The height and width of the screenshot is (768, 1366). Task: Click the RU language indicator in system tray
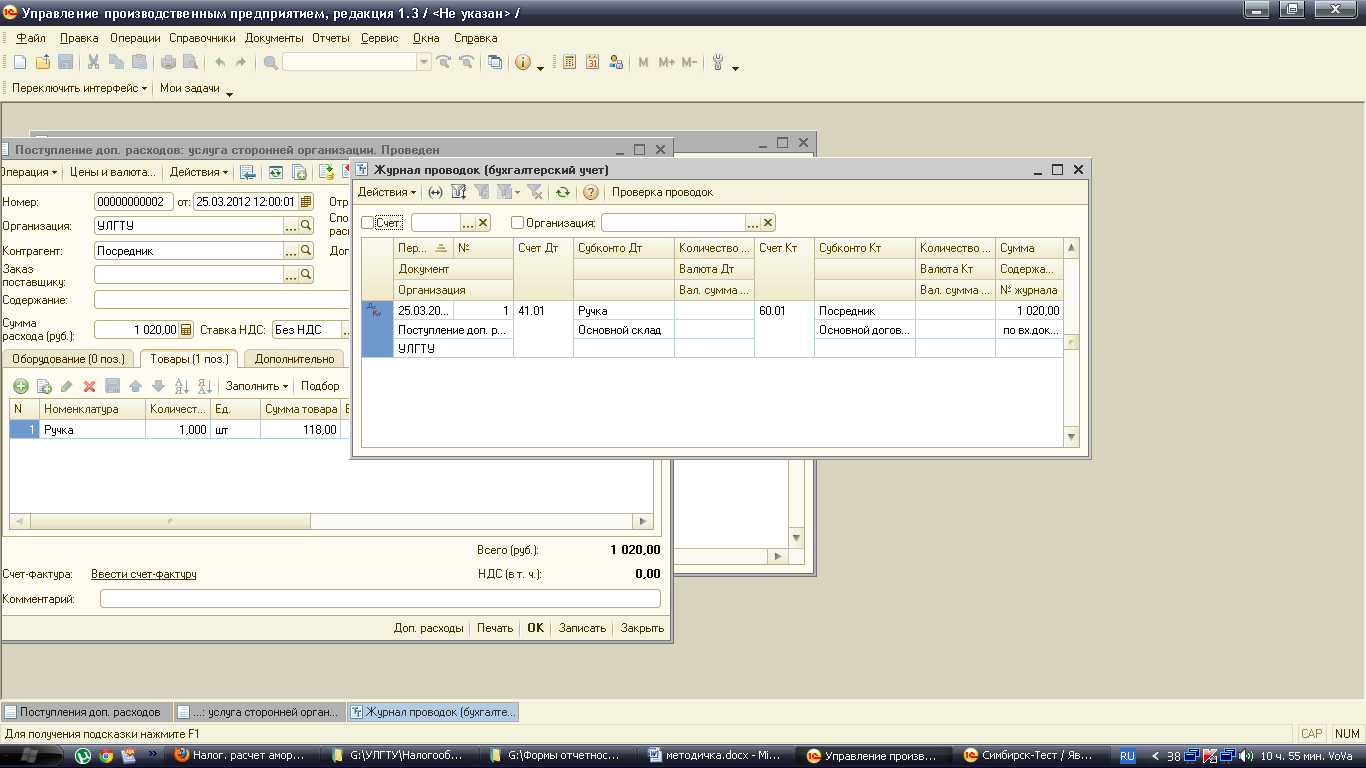[1127, 756]
